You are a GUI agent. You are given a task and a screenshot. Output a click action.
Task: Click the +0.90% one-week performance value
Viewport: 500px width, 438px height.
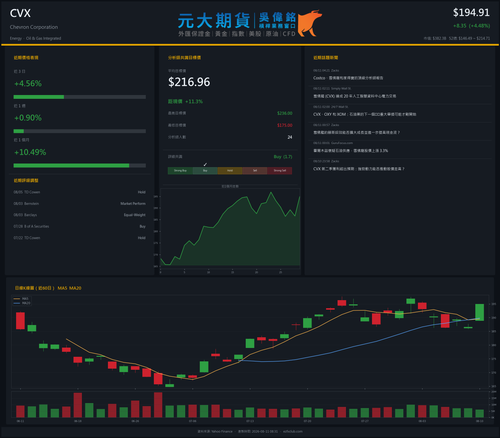pos(28,118)
